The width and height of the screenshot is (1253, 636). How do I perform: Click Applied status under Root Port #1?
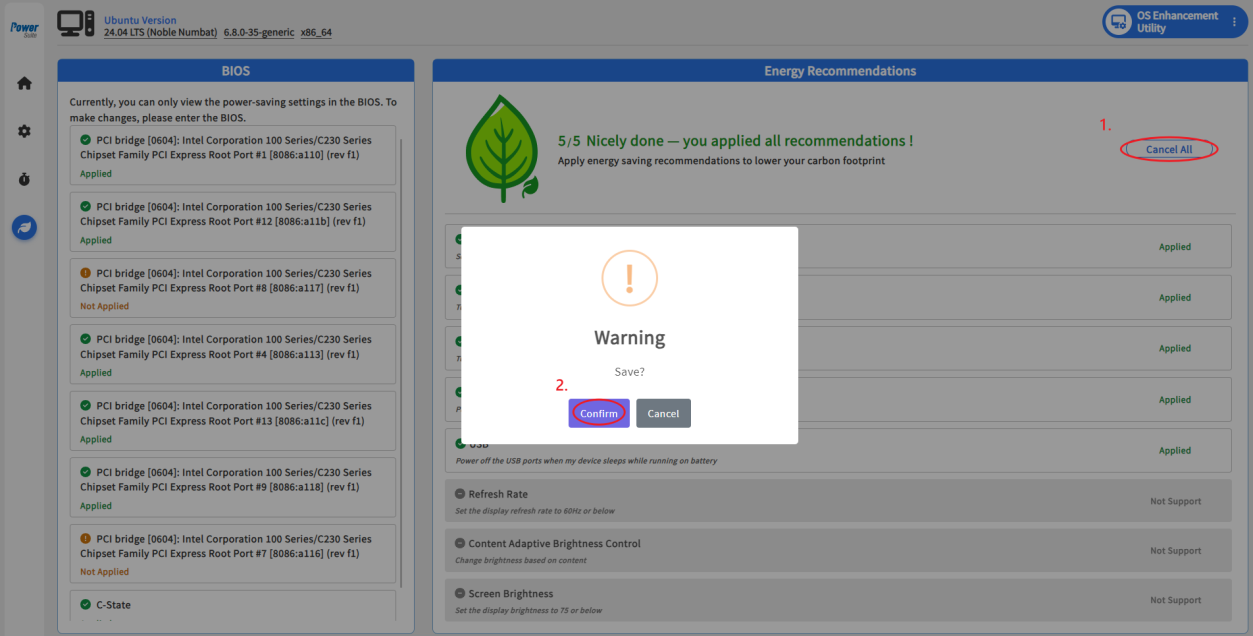click(x=96, y=174)
